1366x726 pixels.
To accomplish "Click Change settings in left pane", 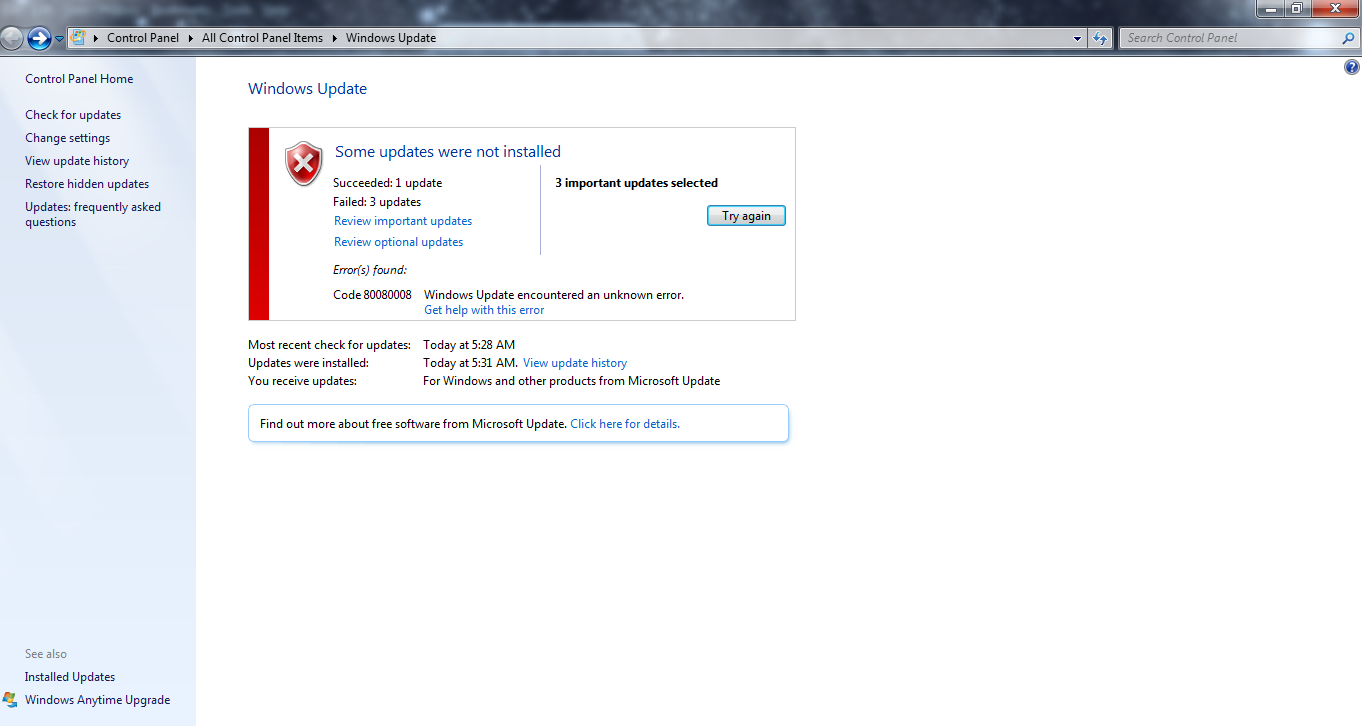I will [68, 138].
